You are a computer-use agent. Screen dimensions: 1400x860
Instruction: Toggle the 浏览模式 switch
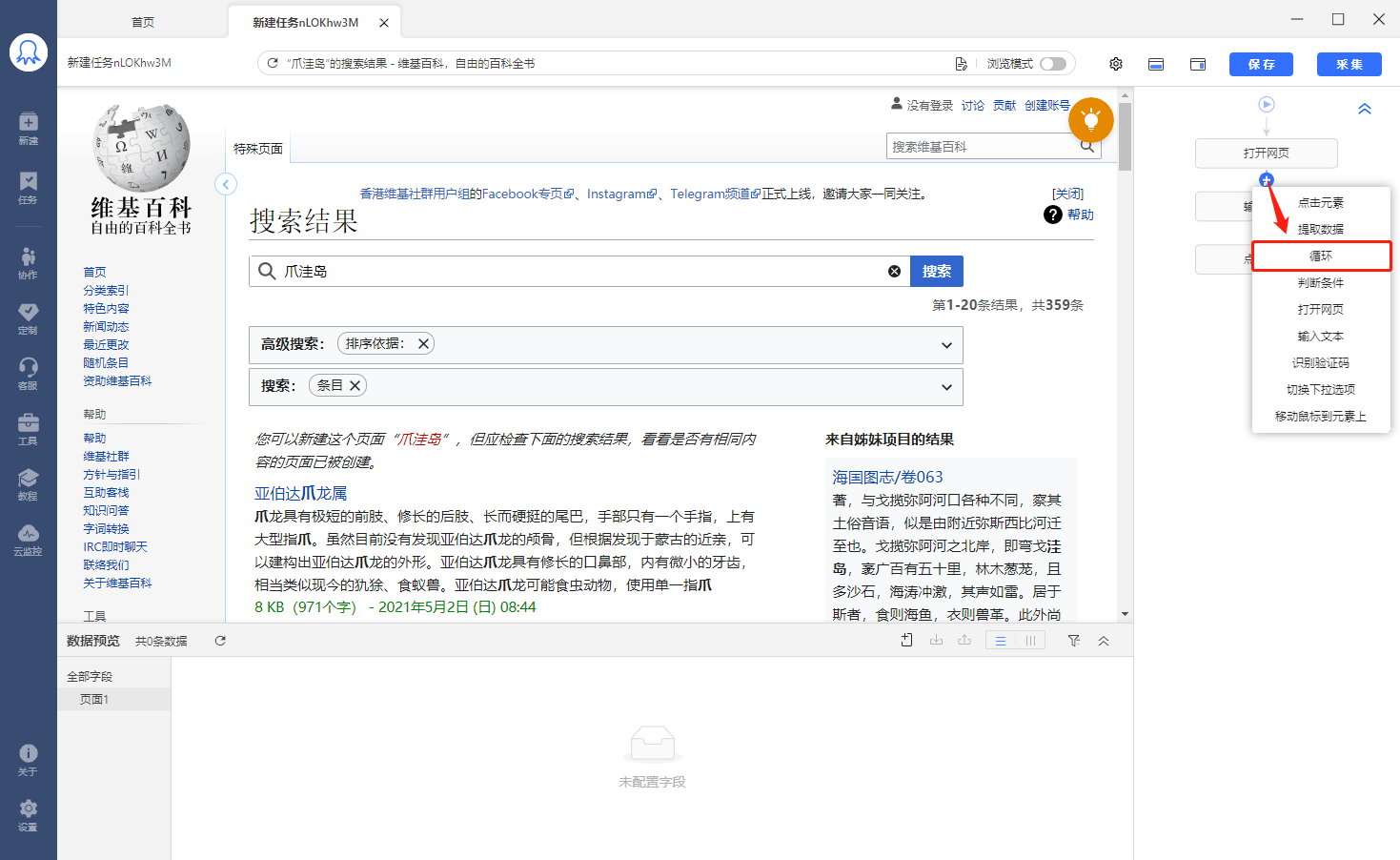[1053, 64]
